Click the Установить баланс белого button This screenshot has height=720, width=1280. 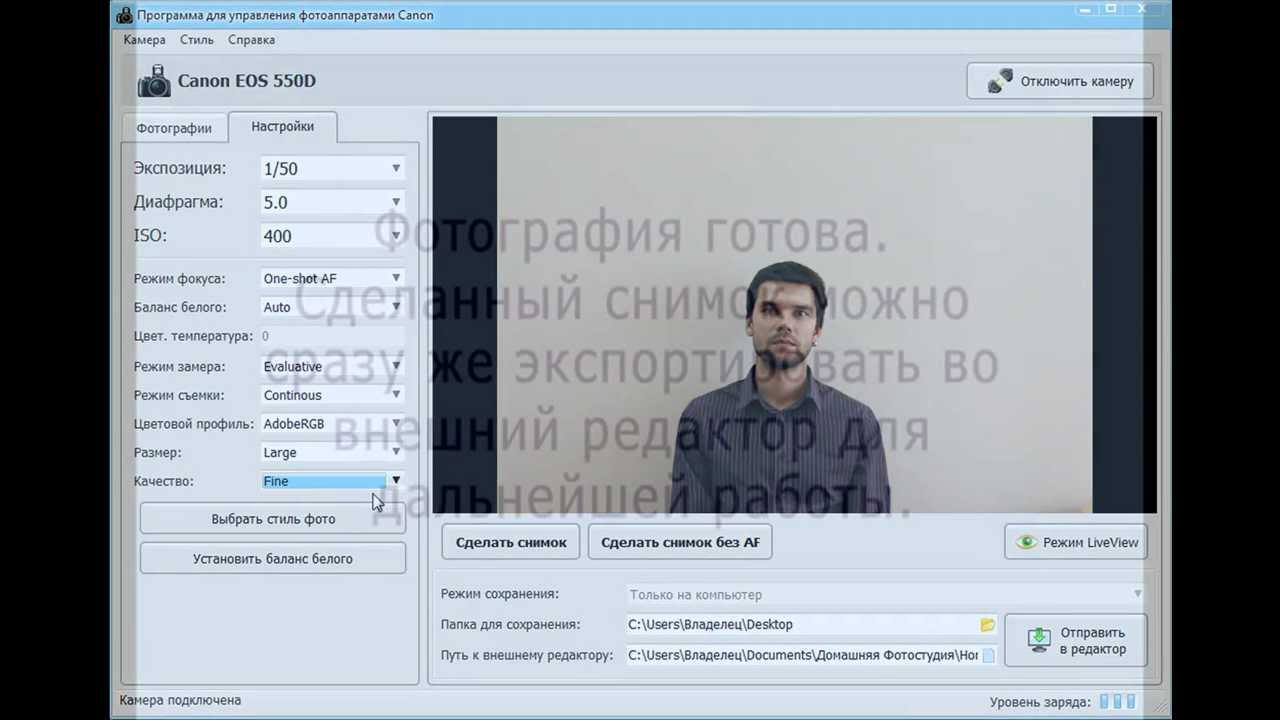tap(273, 559)
